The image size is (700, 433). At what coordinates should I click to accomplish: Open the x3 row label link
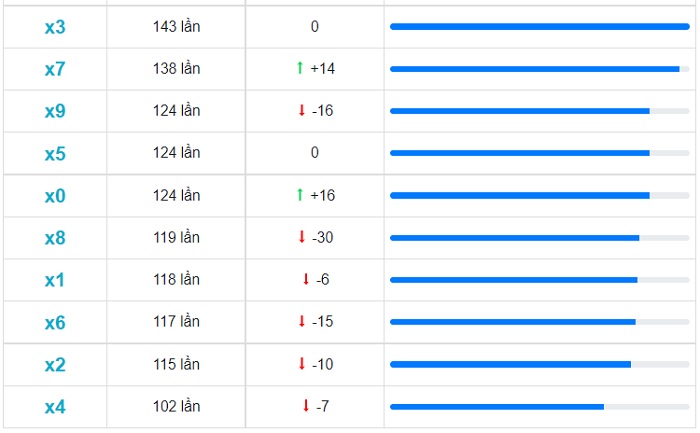point(55,27)
